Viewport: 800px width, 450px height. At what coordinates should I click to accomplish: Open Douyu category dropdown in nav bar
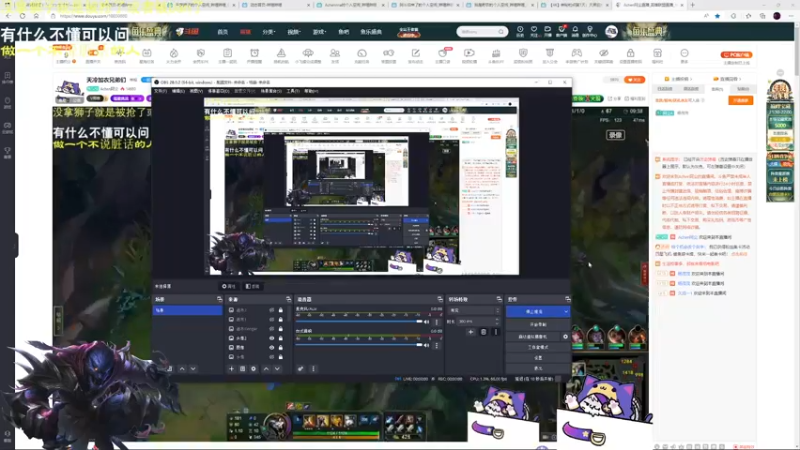(268, 32)
